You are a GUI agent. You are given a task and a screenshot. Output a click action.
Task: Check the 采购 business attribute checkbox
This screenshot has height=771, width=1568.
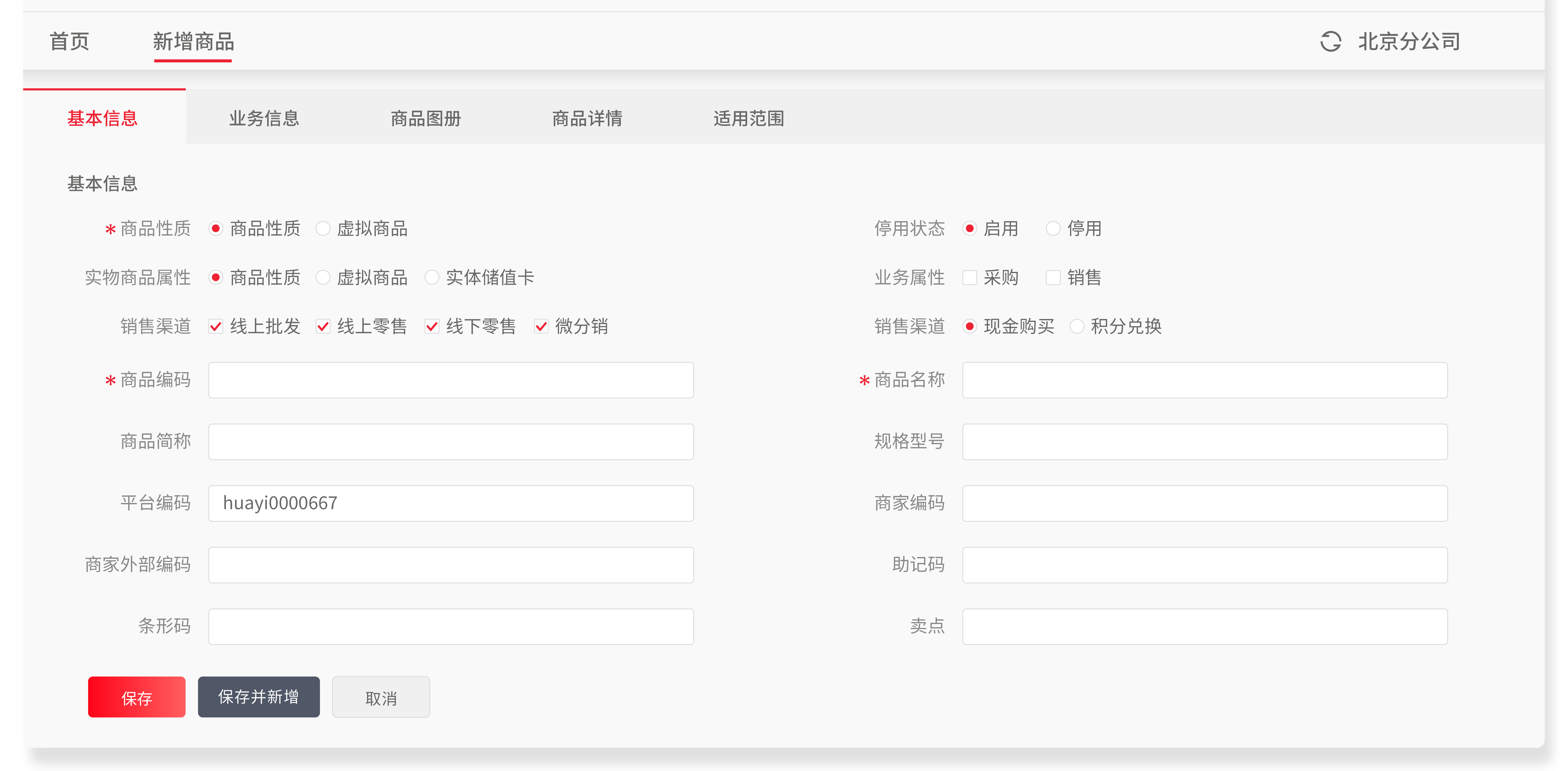(x=970, y=278)
